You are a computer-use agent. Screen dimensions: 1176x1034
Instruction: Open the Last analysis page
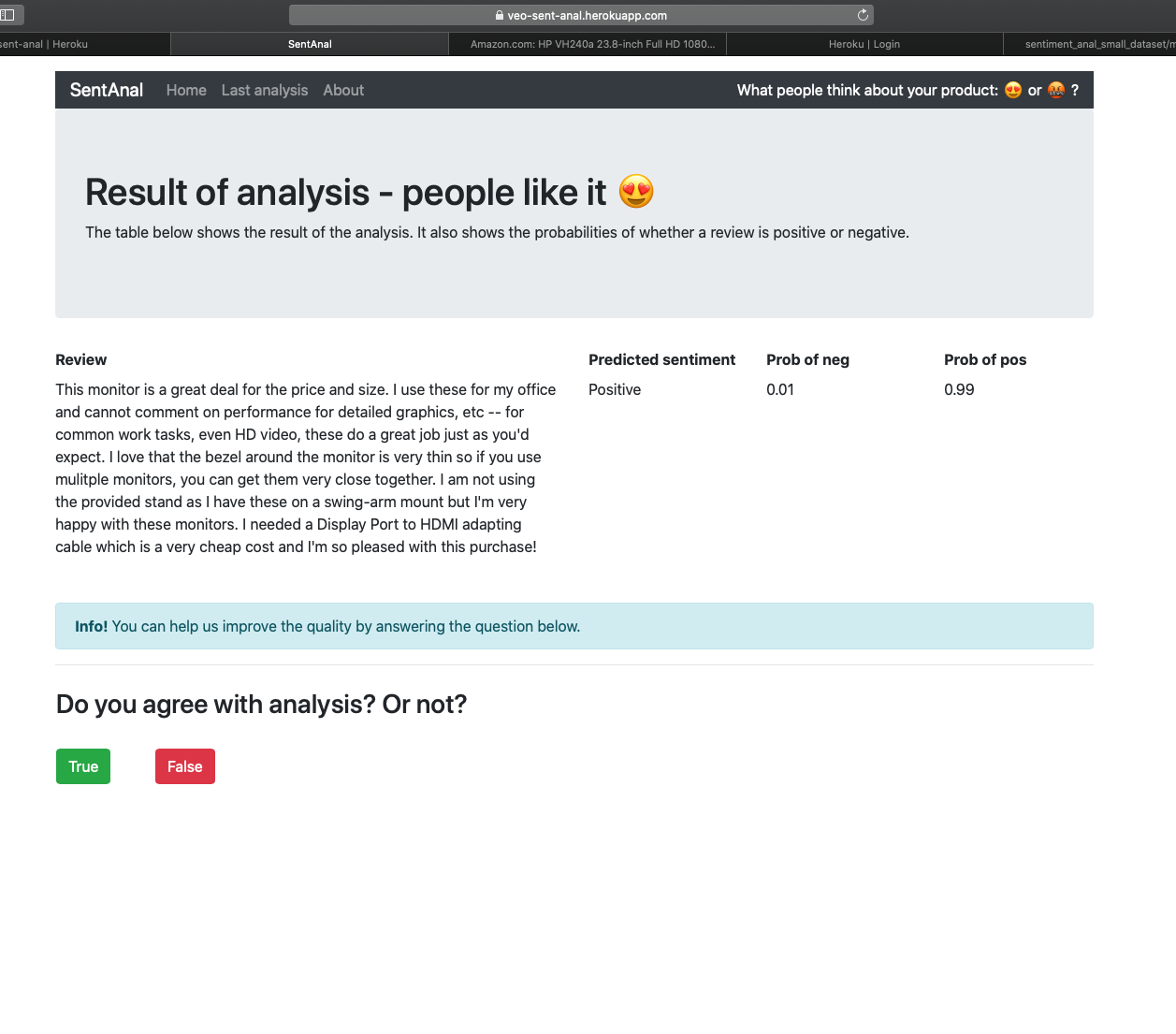pos(265,90)
